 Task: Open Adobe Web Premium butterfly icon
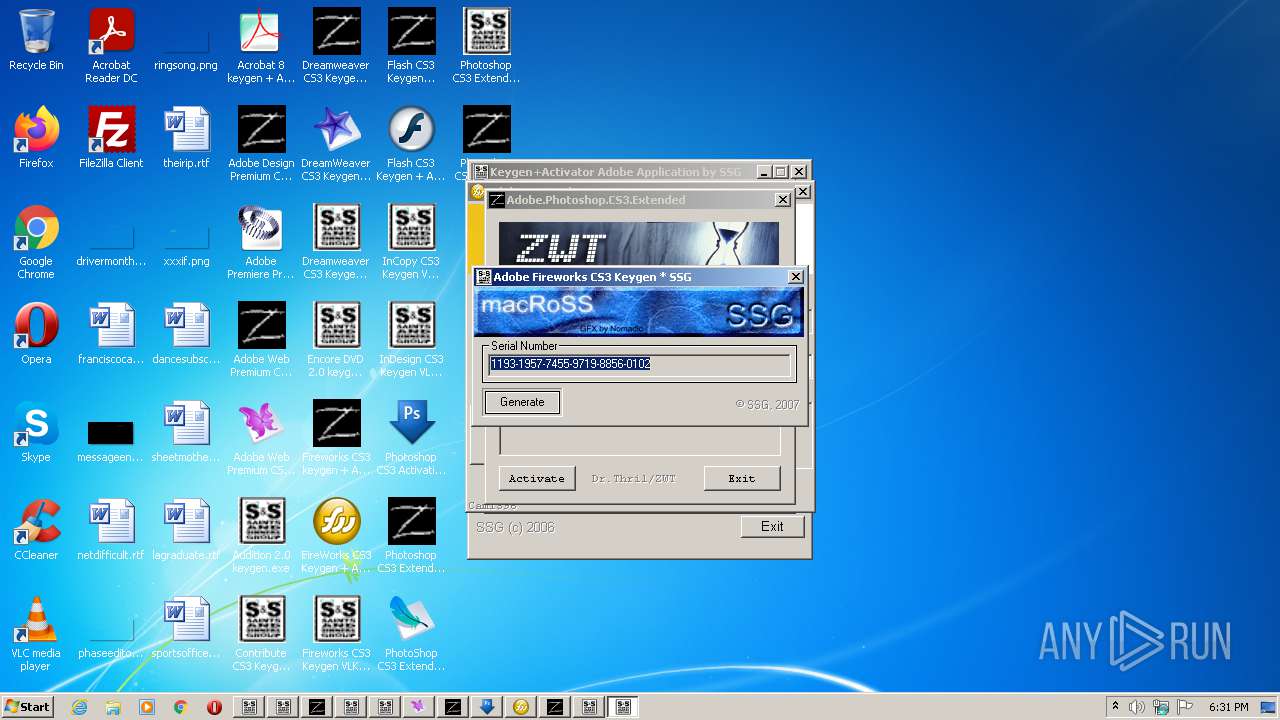(261, 438)
